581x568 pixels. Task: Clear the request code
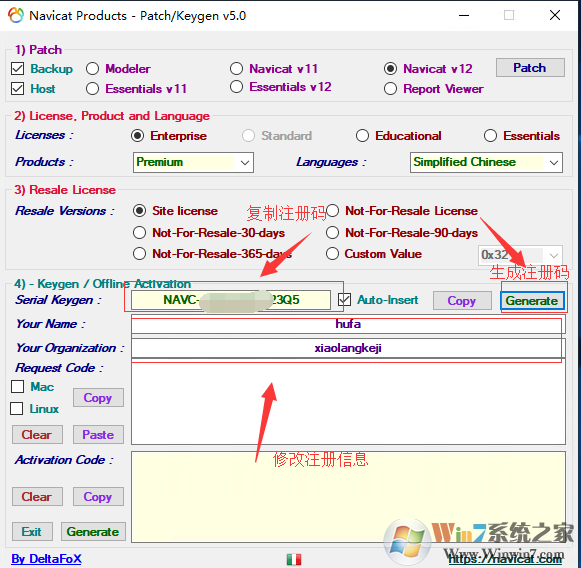point(37,435)
